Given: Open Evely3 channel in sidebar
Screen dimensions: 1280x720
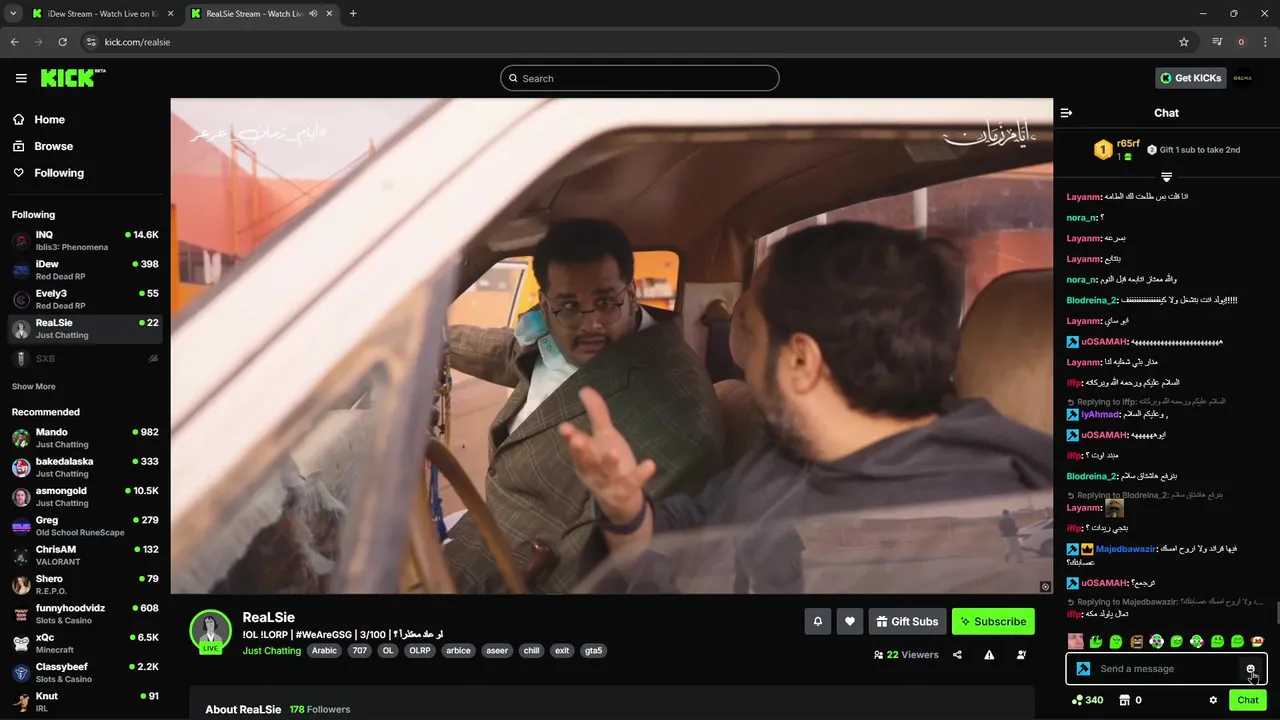Looking at the screenshot, I should point(85,299).
